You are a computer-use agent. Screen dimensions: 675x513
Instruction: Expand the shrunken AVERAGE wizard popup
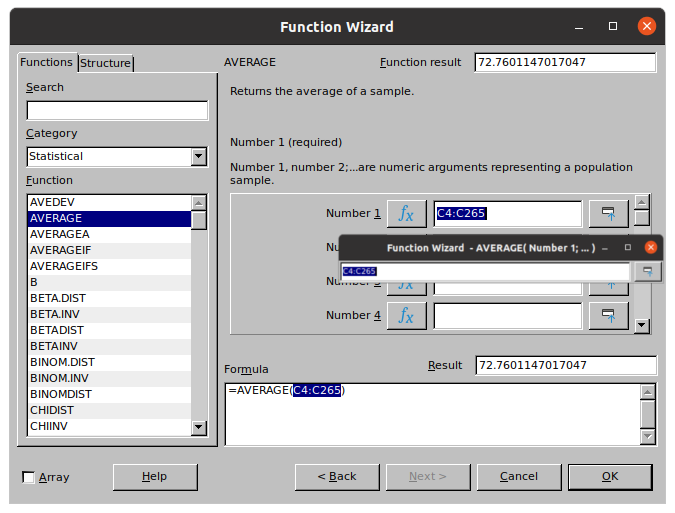point(647,272)
